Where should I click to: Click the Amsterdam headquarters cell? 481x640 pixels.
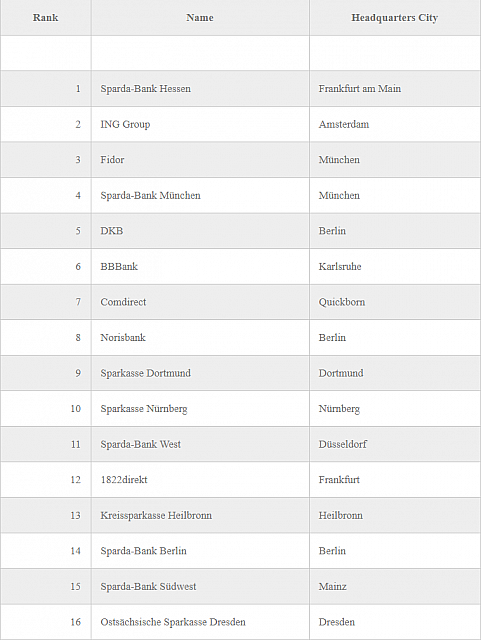[x=395, y=124]
